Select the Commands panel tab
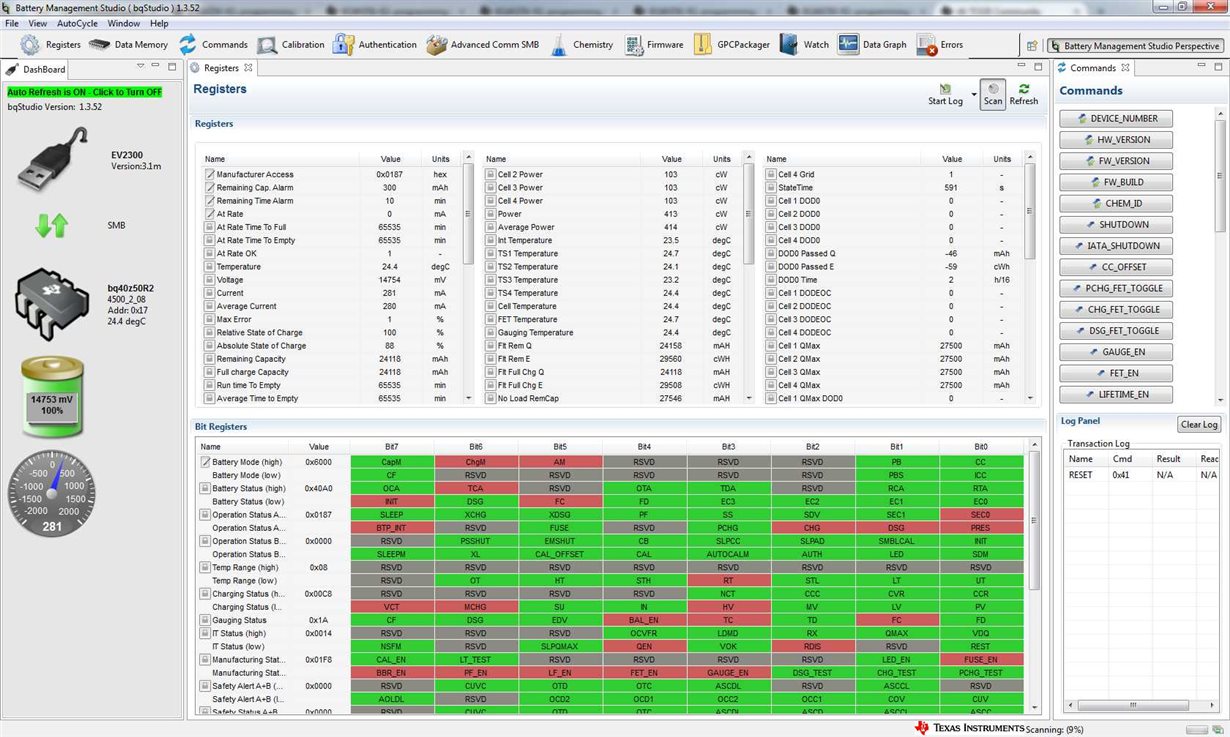Screen dimensions: 1230x737 1093,68
